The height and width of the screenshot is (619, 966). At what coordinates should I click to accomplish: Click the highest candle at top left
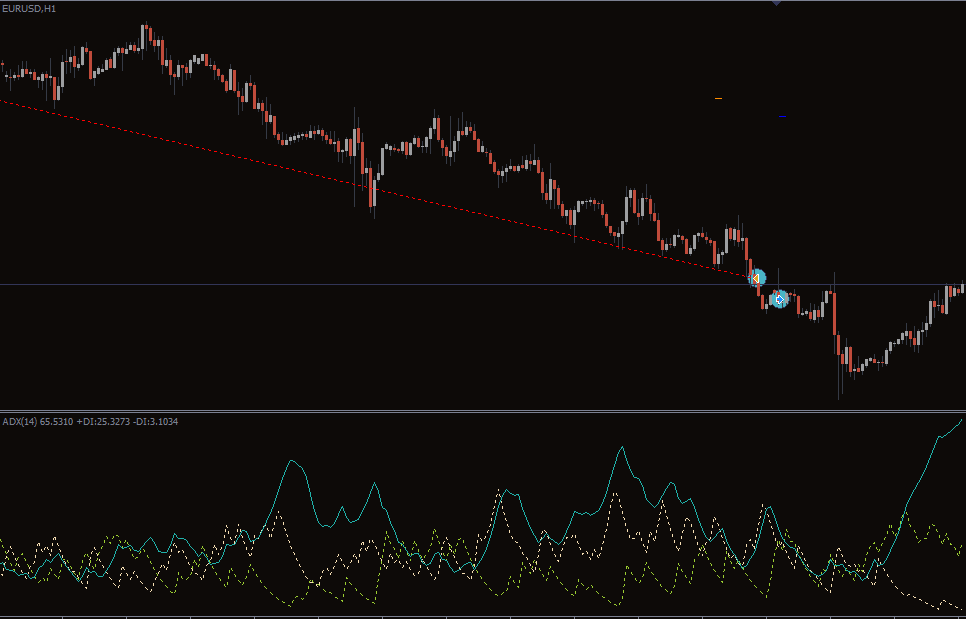point(145,35)
